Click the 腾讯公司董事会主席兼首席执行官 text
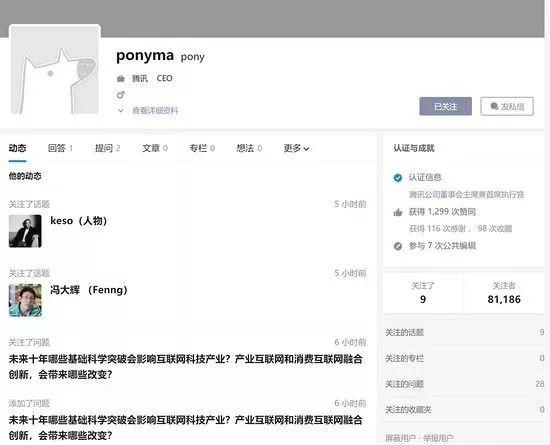 click(x=467, y=195)
